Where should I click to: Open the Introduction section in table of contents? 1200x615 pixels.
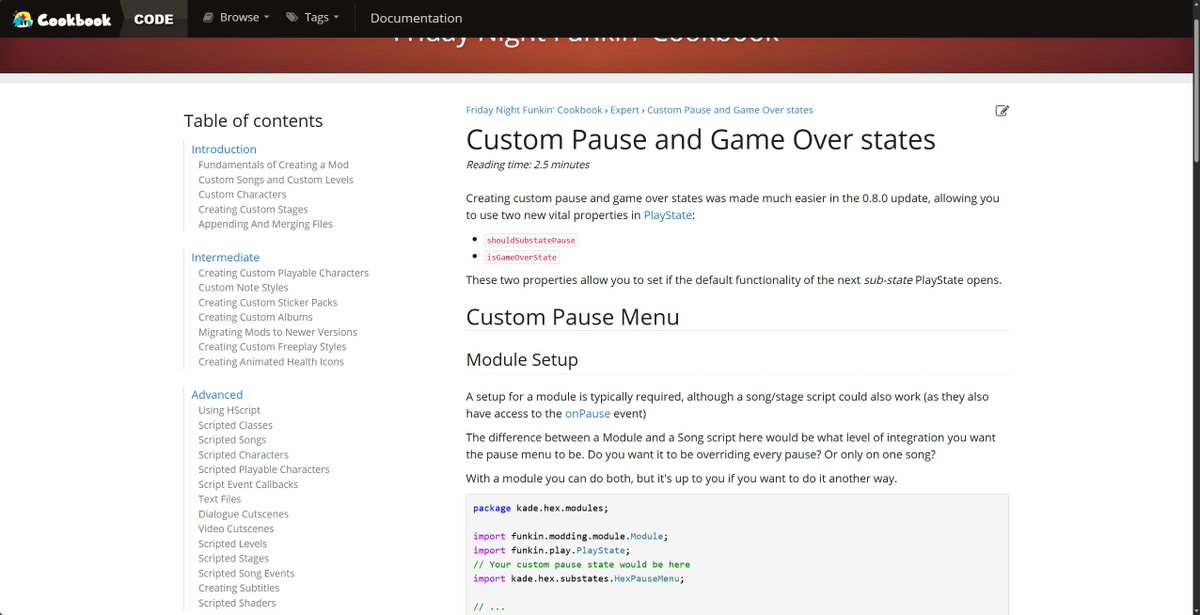(224, 149)
